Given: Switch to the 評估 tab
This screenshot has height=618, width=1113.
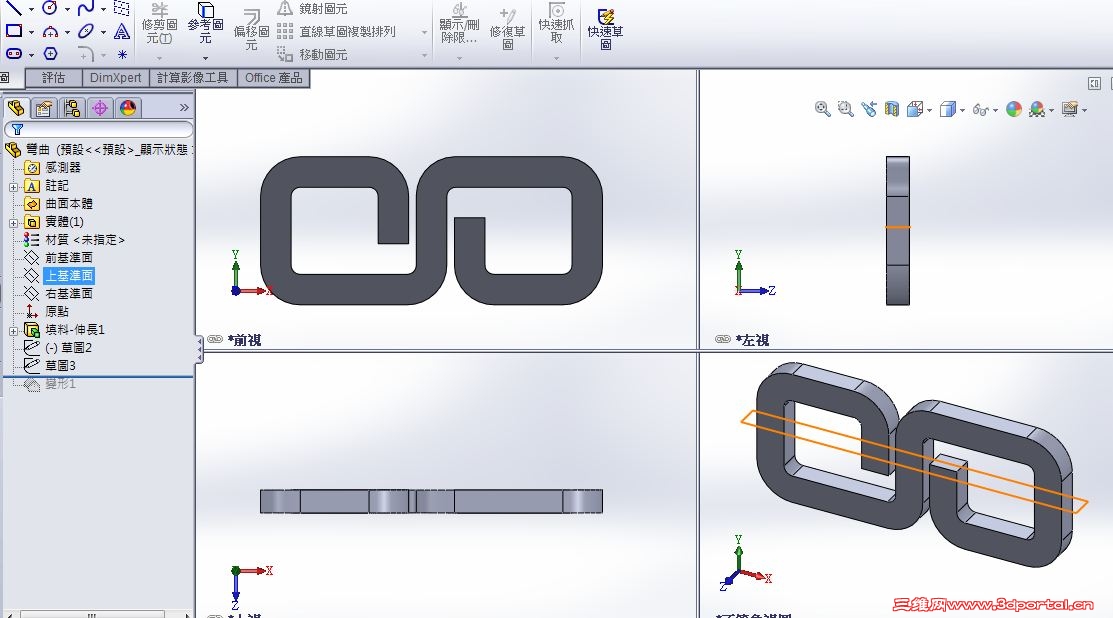Looking at the screenshot, I should [x=53, y=77].
